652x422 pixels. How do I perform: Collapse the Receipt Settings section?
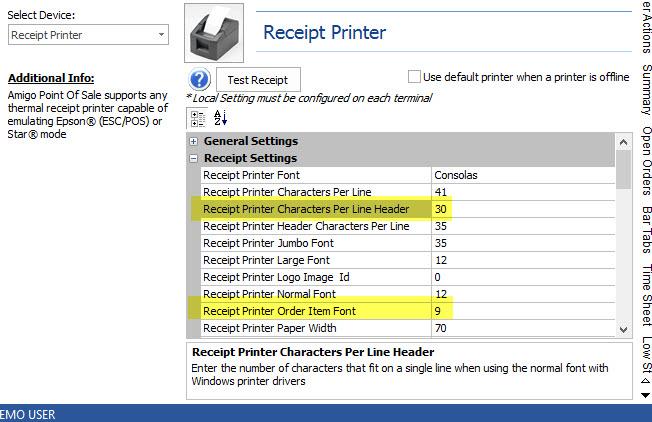pos(194,158)
